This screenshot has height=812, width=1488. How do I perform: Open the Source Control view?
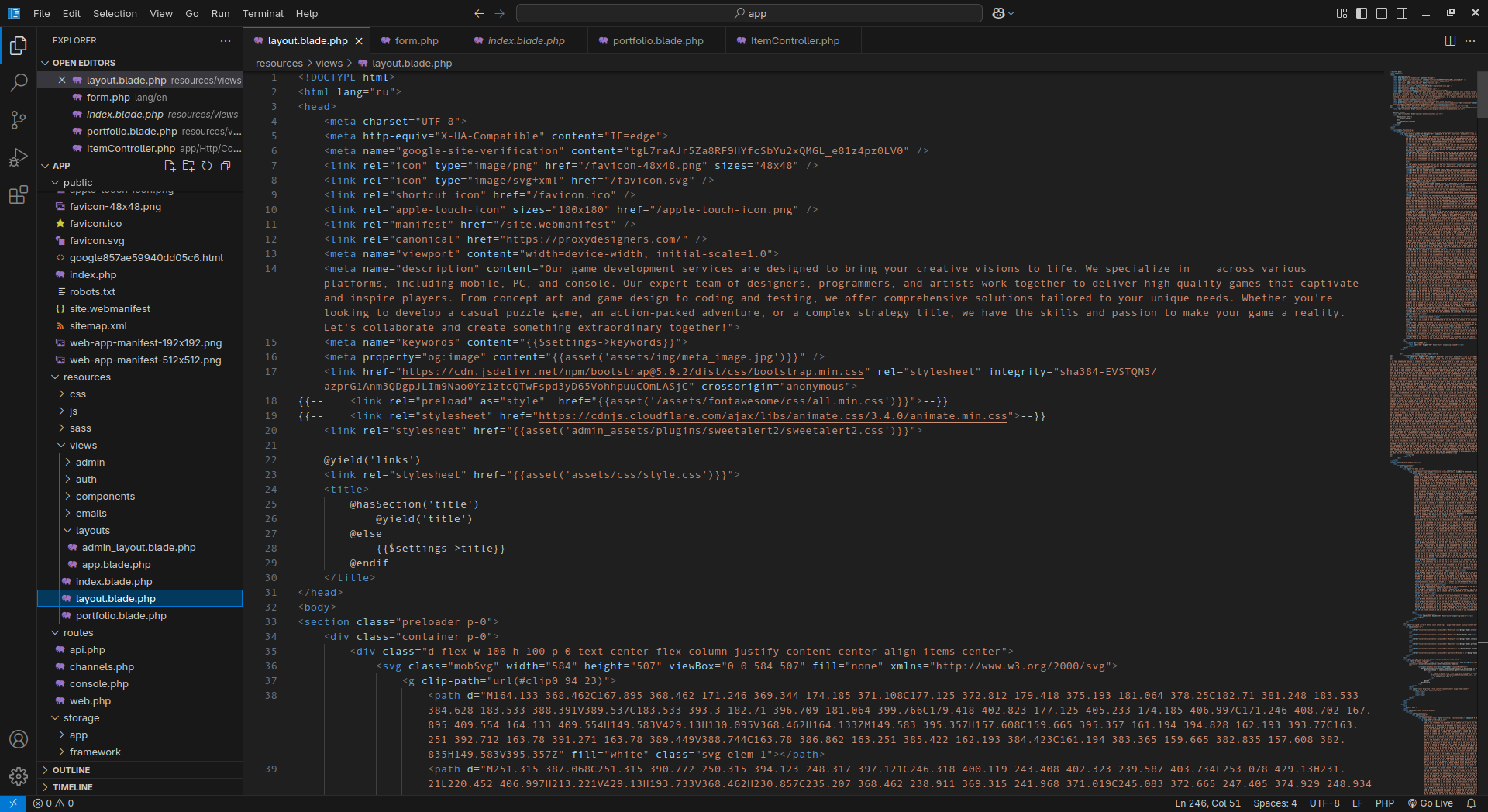[x=19, y=119]
